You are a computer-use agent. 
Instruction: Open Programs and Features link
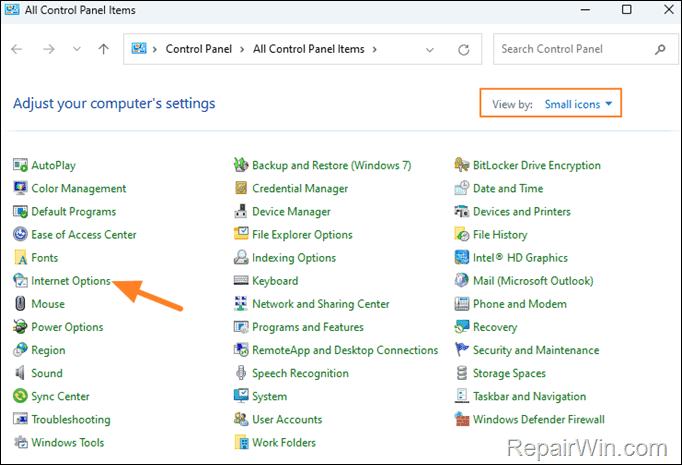(308, 327)
